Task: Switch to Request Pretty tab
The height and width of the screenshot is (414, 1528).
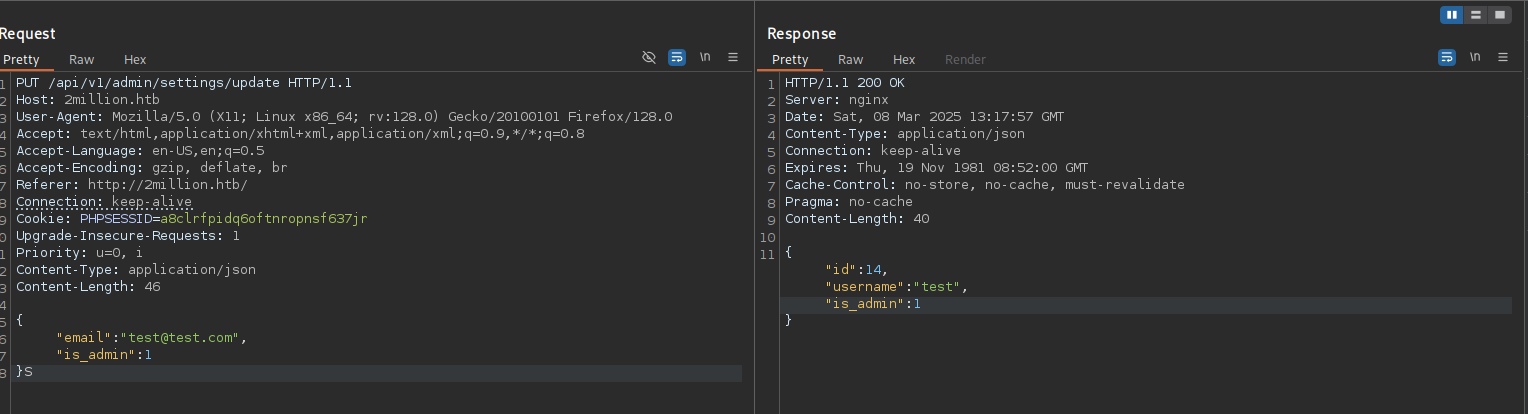Action: coord(20,59)
